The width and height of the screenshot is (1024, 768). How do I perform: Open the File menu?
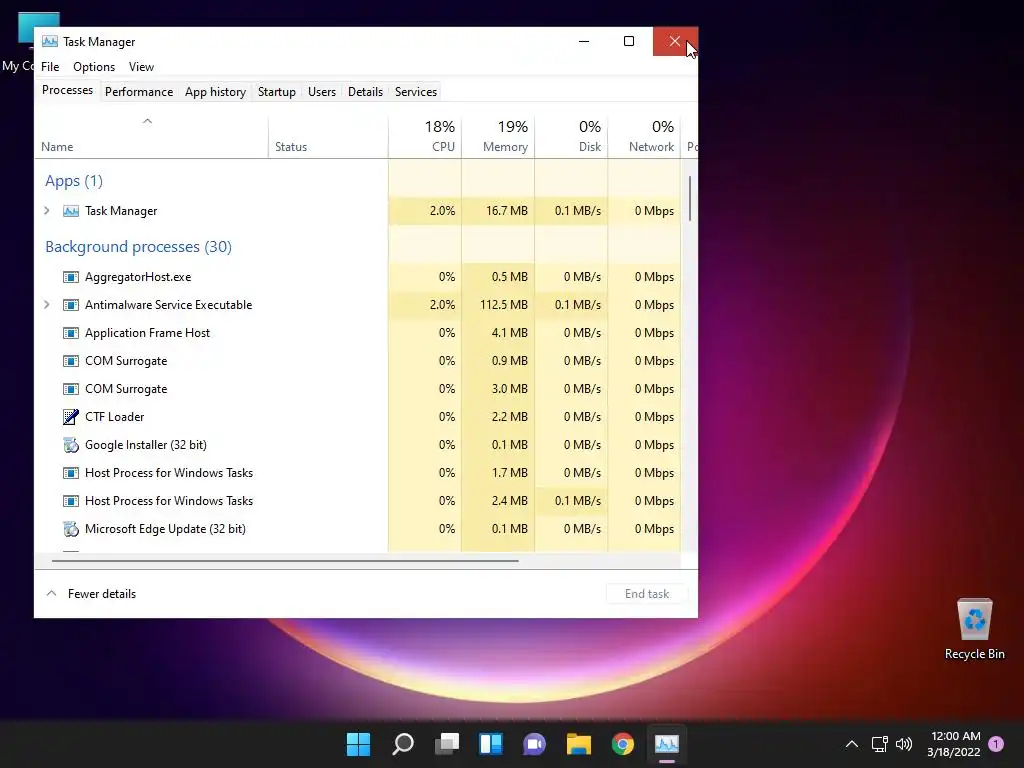pyautogui.click(x=50, y=67)
